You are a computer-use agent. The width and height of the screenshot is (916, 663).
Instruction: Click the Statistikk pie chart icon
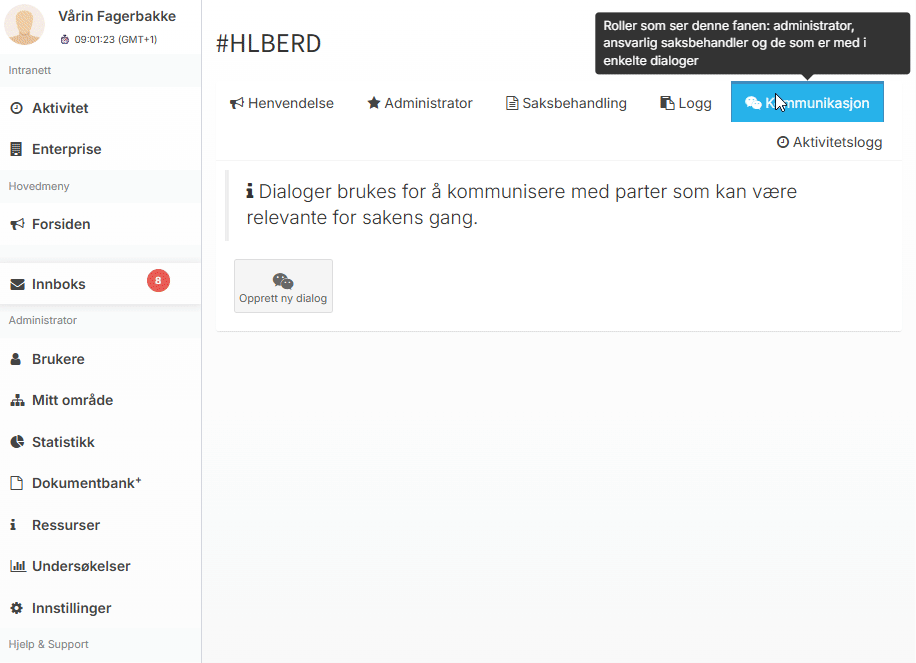(16, 442)
